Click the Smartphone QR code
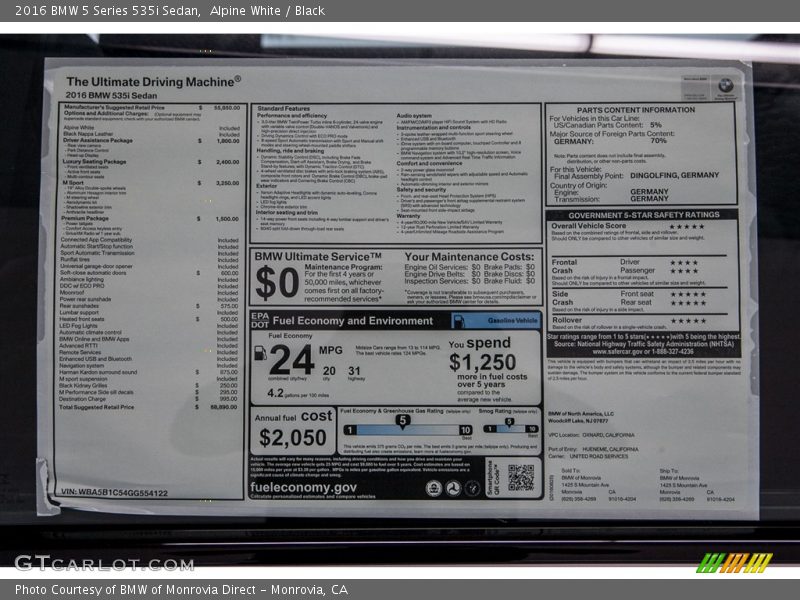 click(x=520, y=478)
